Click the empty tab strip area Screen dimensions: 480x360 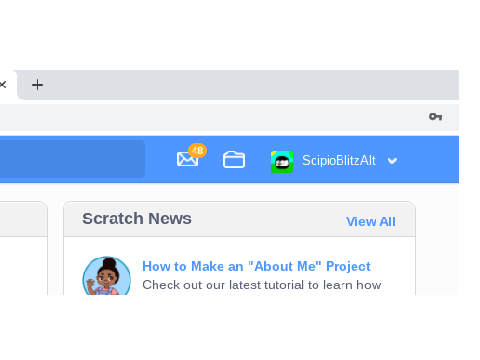253,85
